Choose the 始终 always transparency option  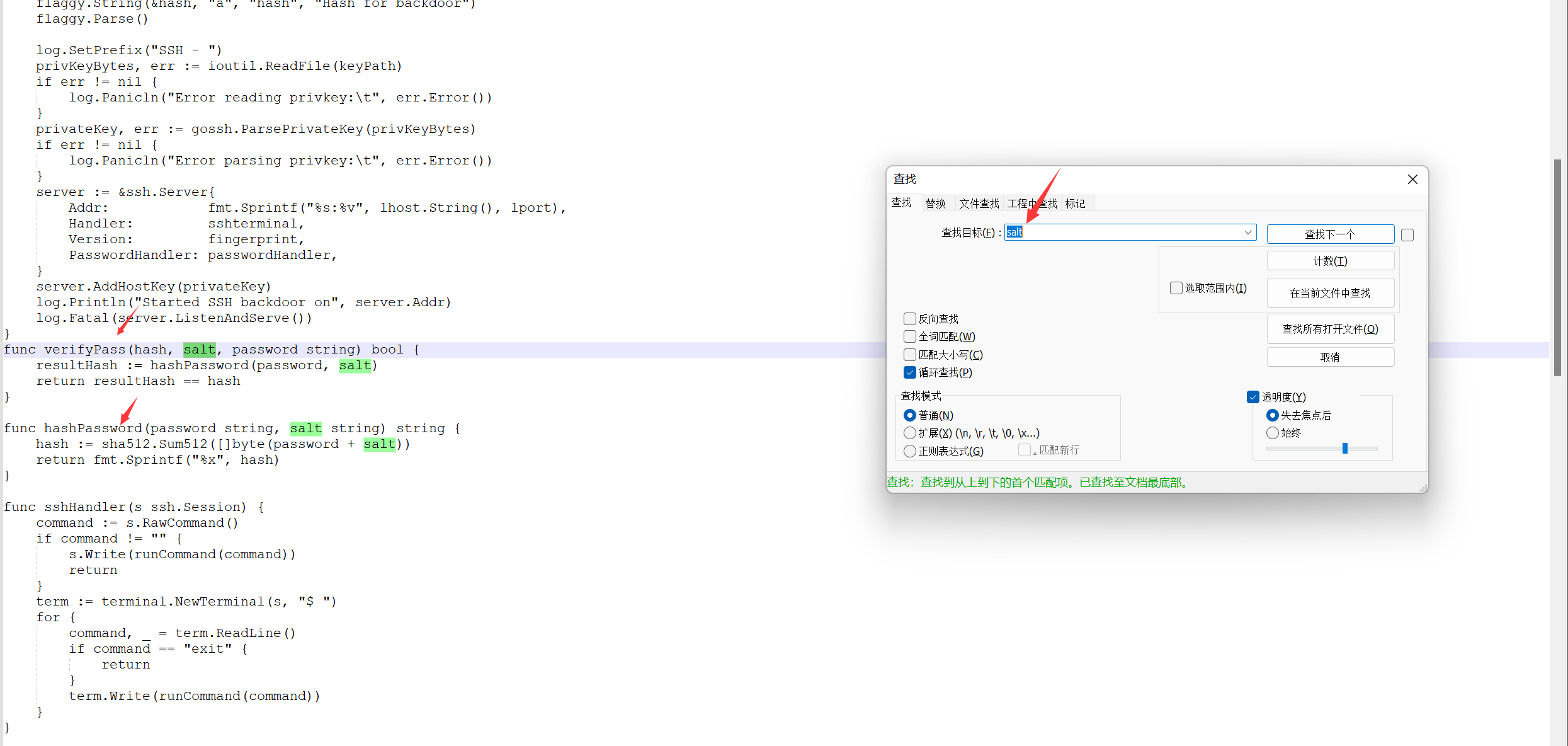pos(1273,433)
